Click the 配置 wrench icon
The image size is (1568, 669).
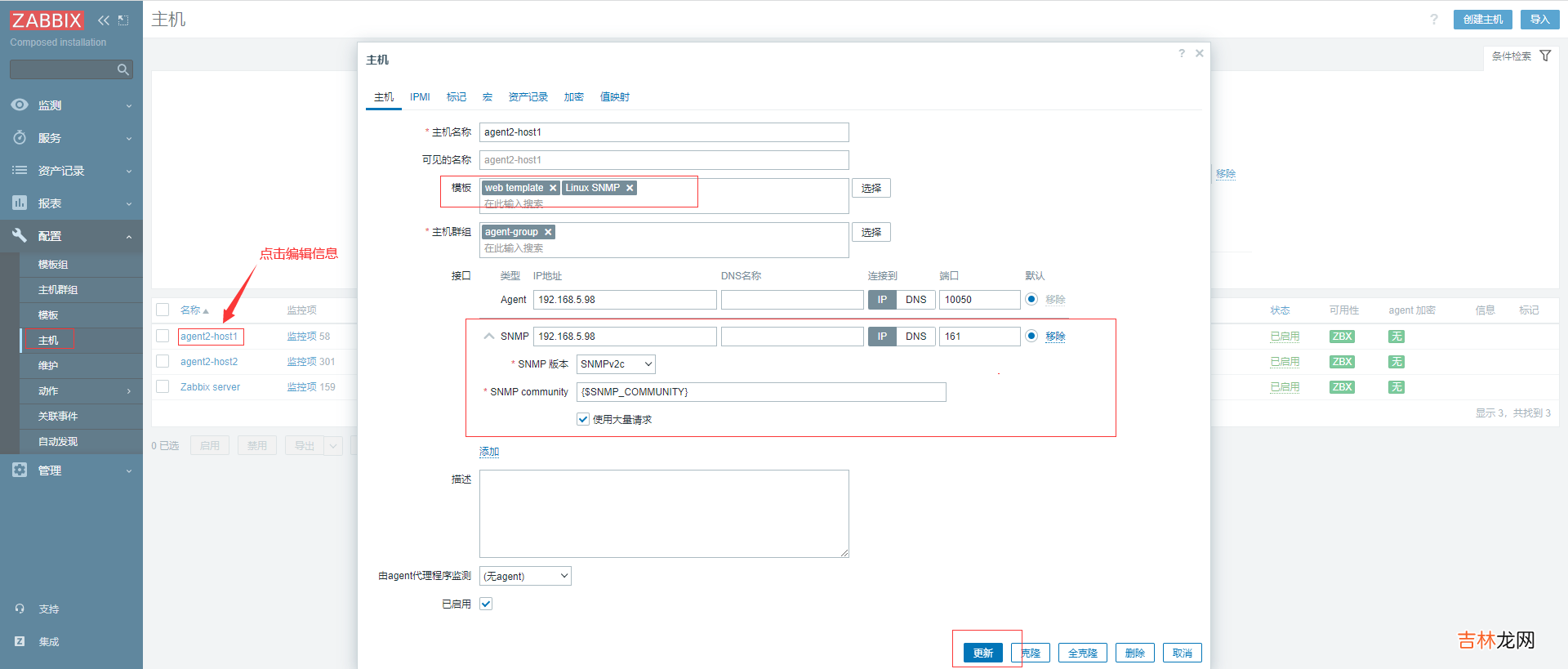coord(20,235)
